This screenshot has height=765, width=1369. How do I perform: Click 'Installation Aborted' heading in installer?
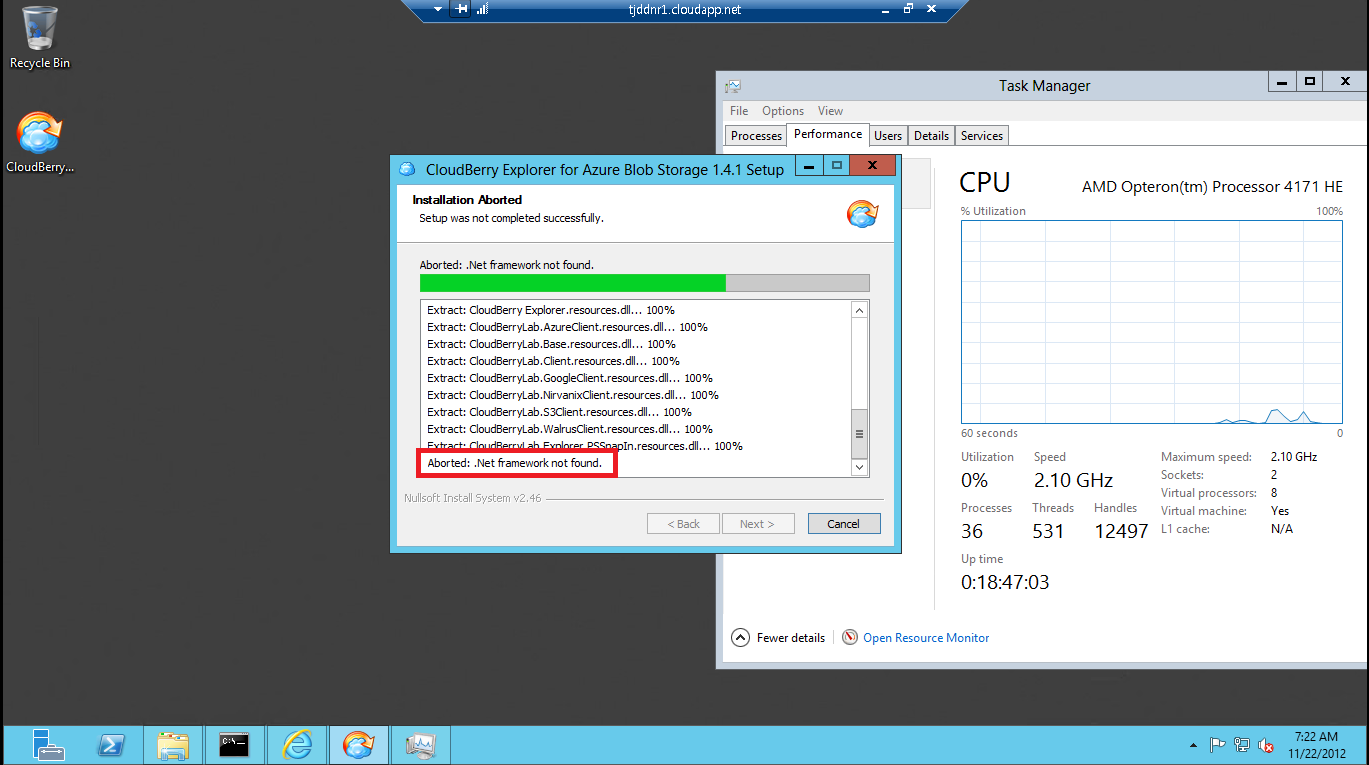467,200
